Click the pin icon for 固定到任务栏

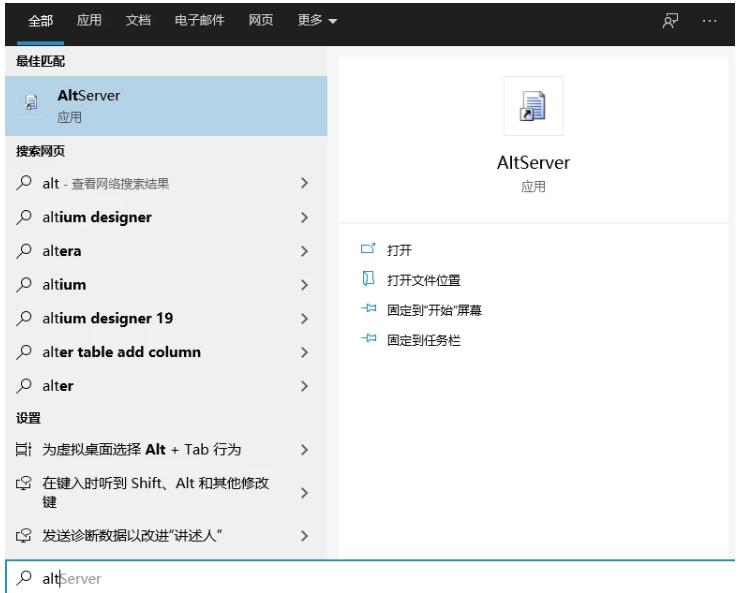[x=369, y=338]
